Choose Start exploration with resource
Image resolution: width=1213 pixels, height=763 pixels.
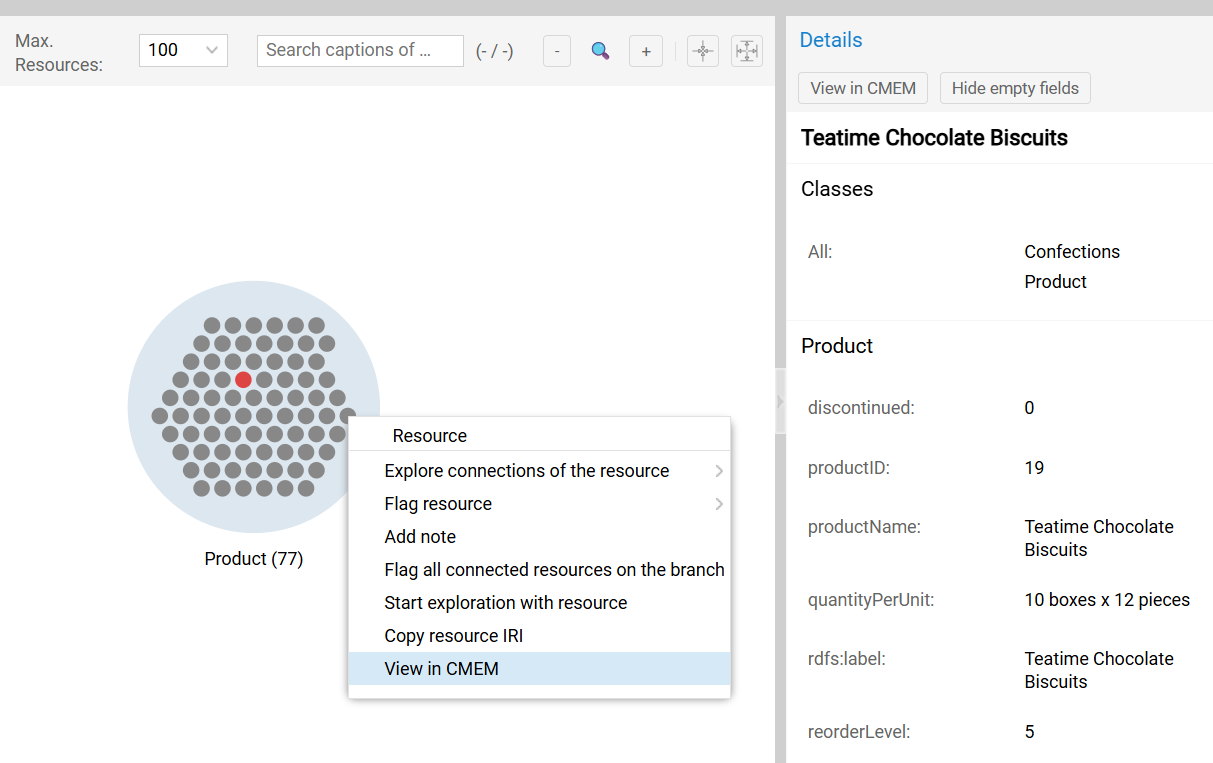[506, 602]
